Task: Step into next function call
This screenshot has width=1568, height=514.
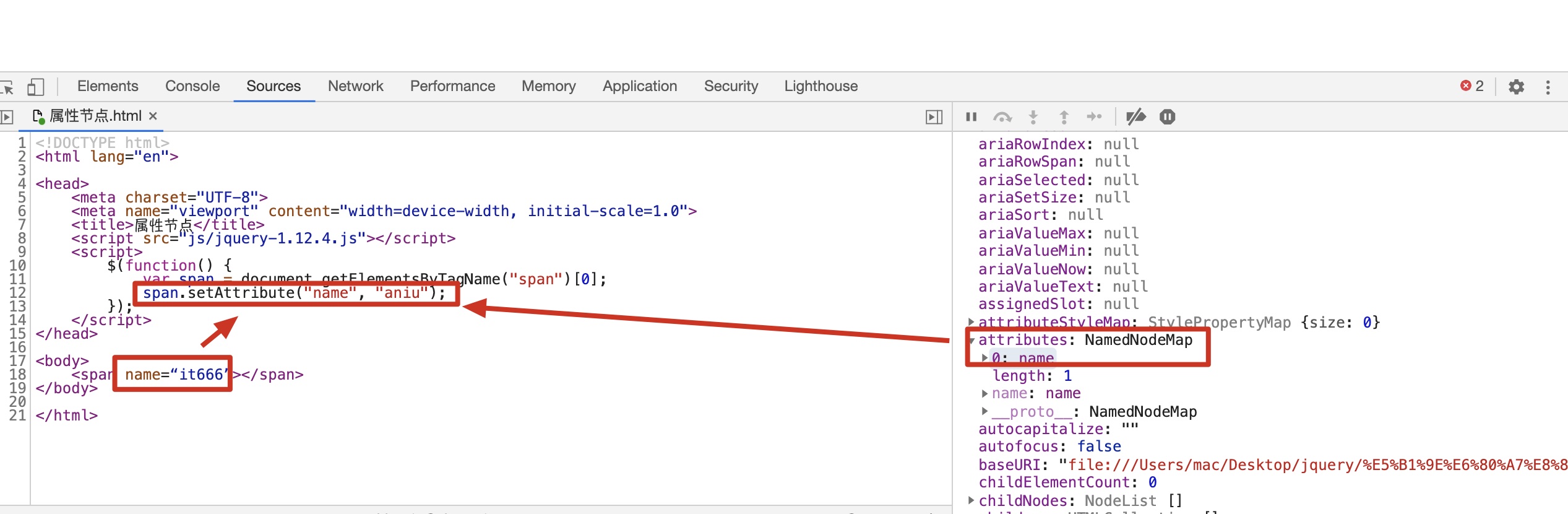Action: (1033, 116)
